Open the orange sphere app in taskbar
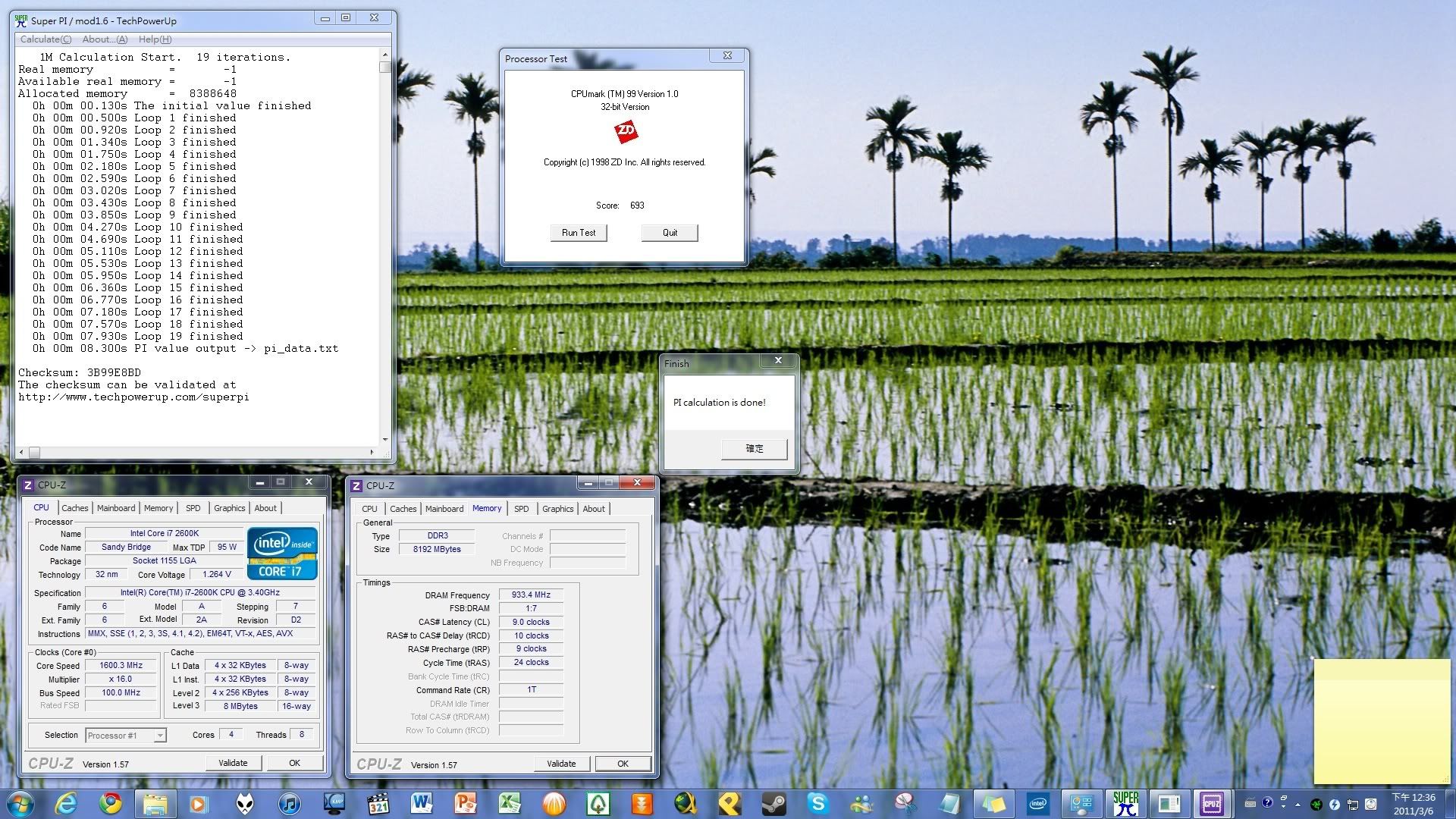 click(x=554, y=803)
